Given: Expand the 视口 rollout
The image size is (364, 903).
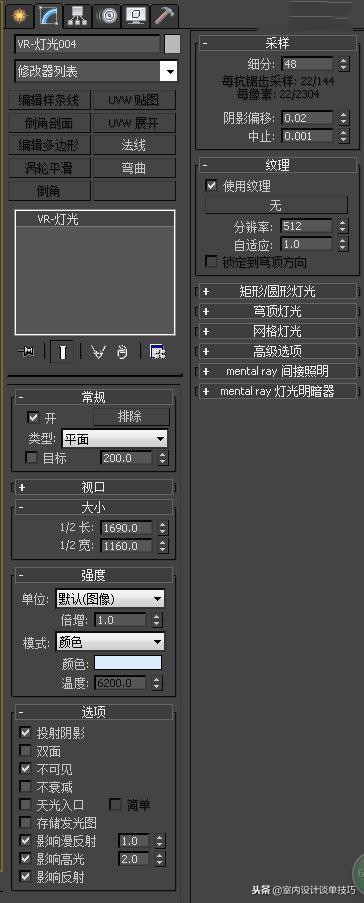Looking at the screenshot, I should (x=93, y=487).
